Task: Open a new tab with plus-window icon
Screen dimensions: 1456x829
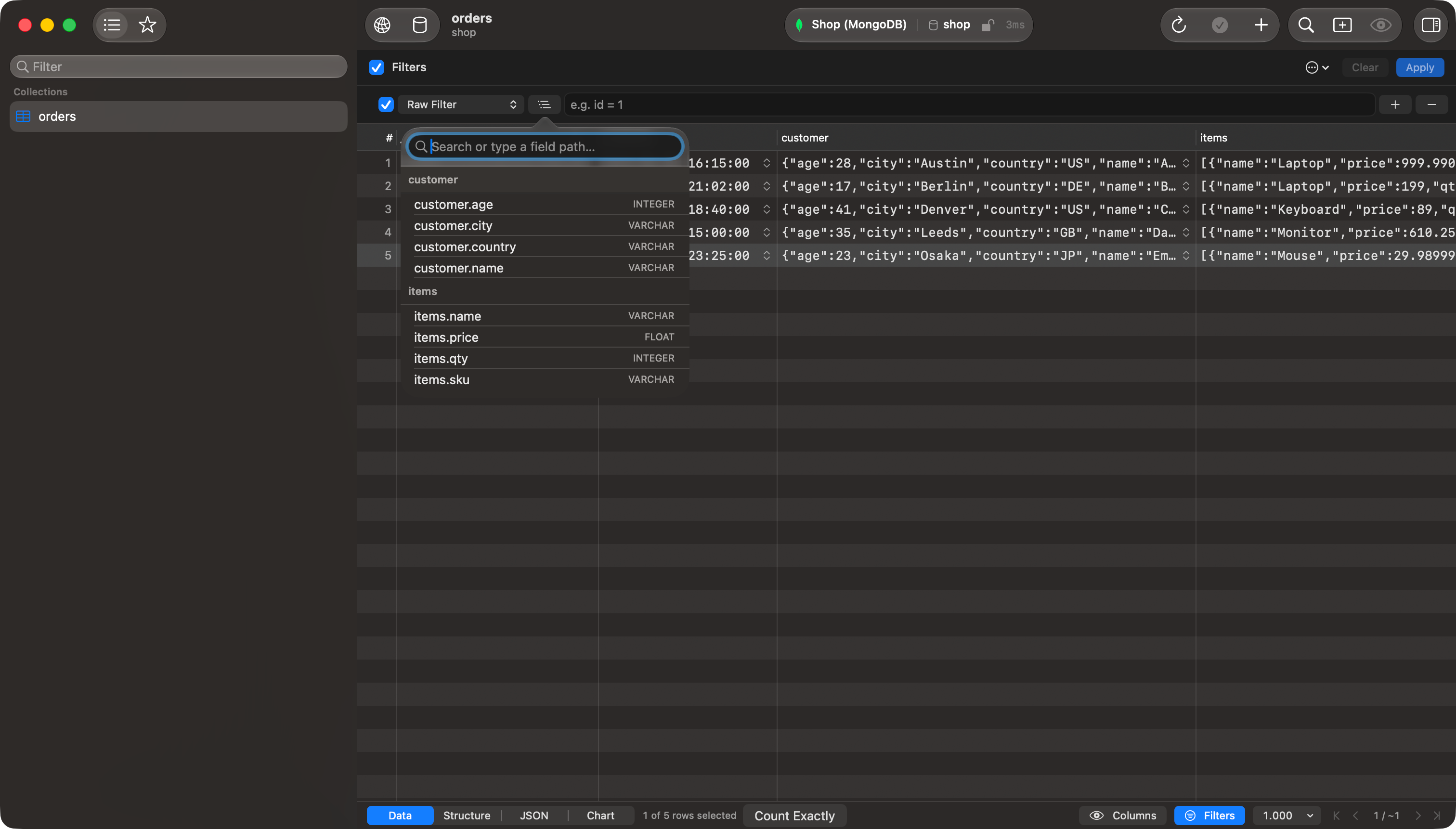Action: pos(1343,25)
